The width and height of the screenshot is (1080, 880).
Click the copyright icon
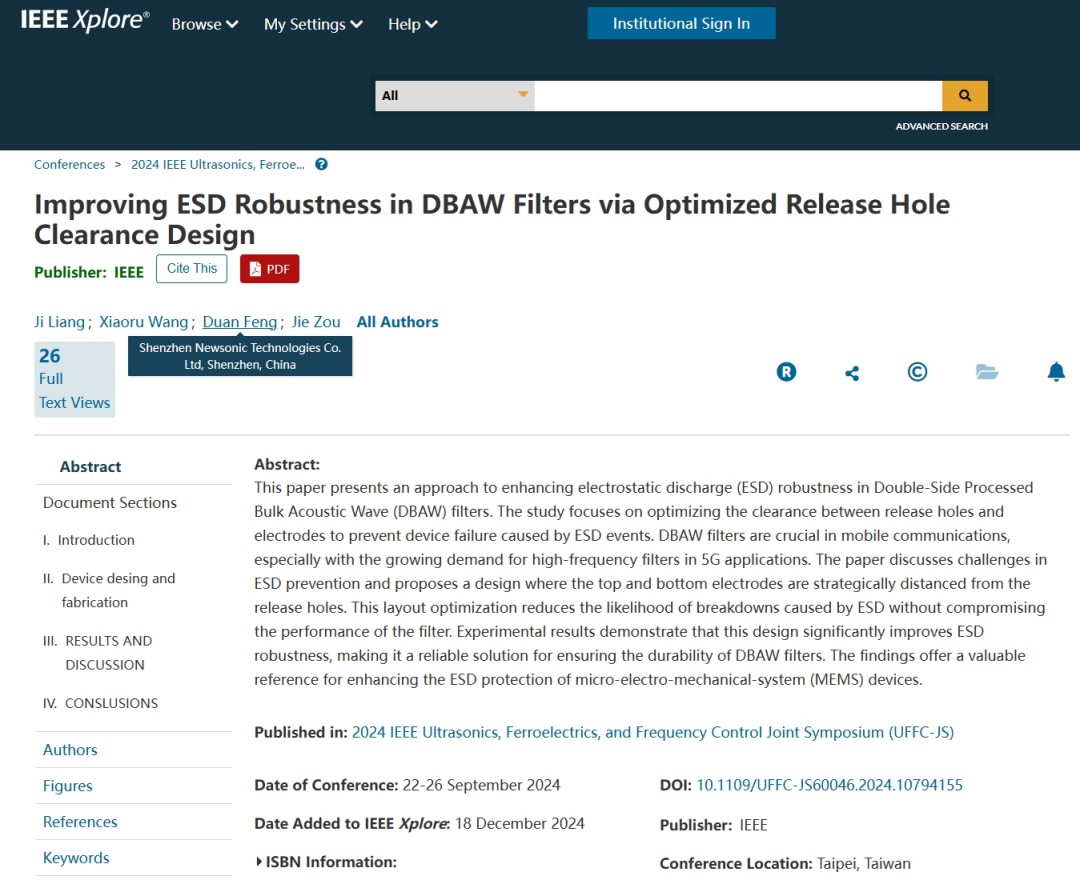coord(917,372)
